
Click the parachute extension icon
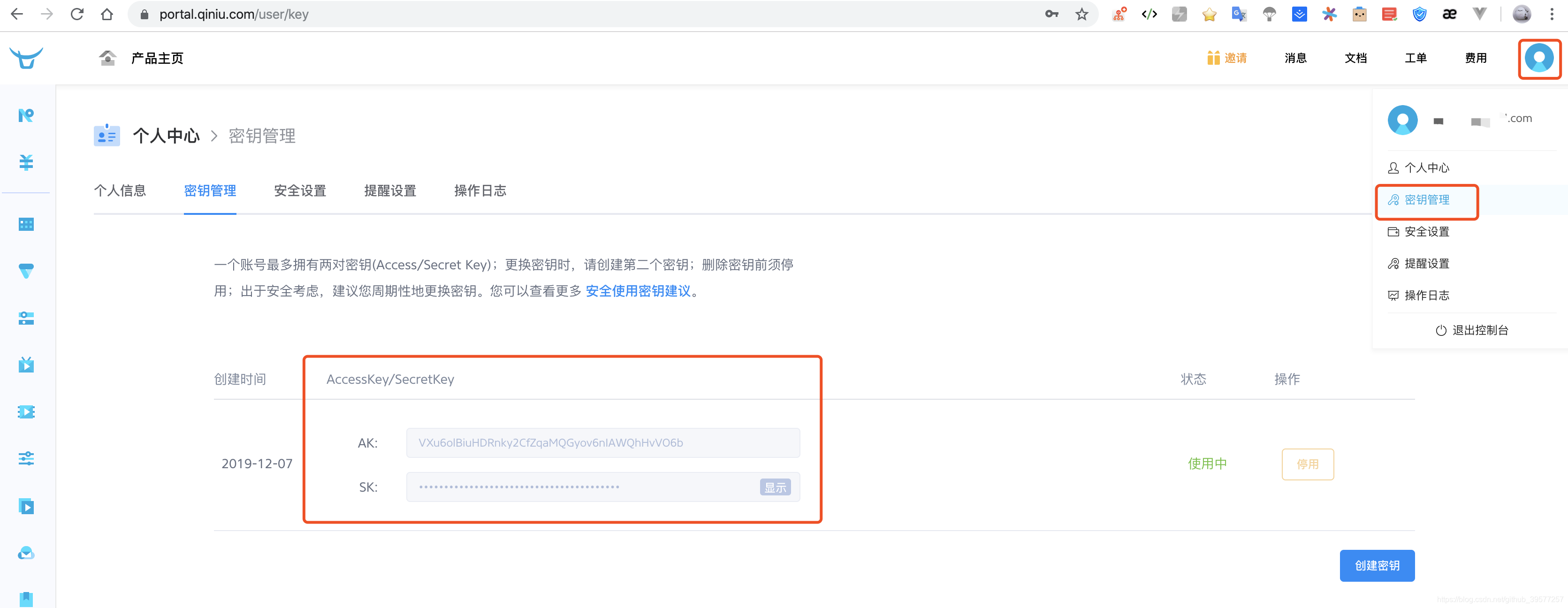(1270, 14)
